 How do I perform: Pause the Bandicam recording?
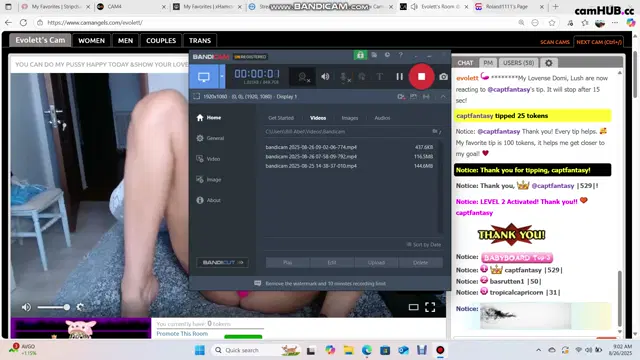[x=399, y=76]
